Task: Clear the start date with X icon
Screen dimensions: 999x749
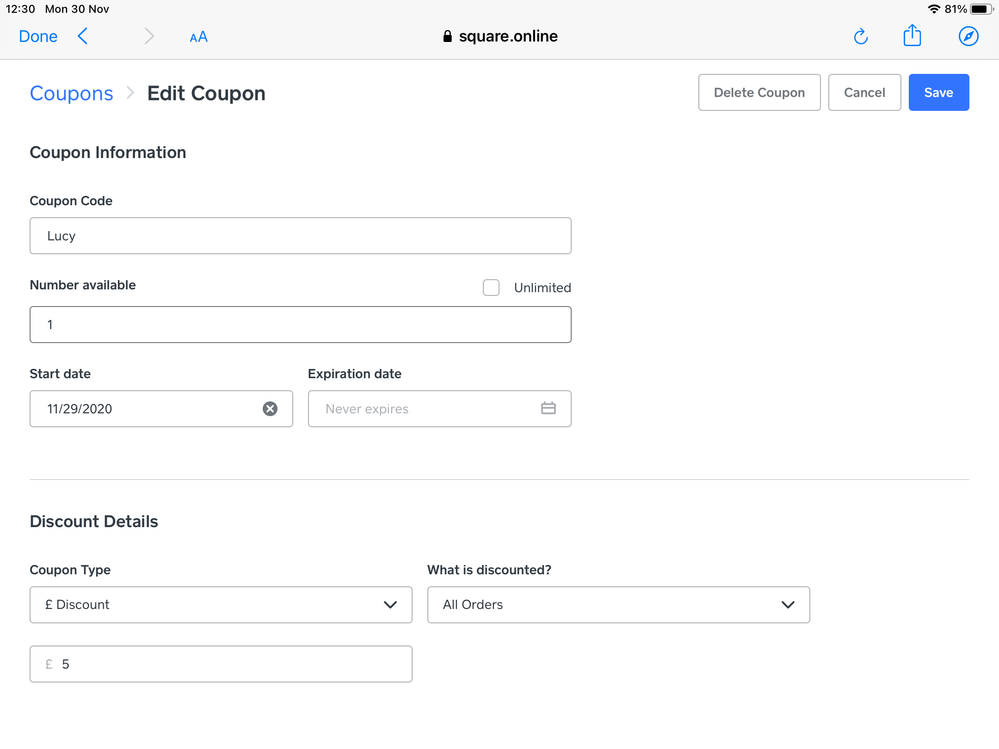Action: coord(270,409)
